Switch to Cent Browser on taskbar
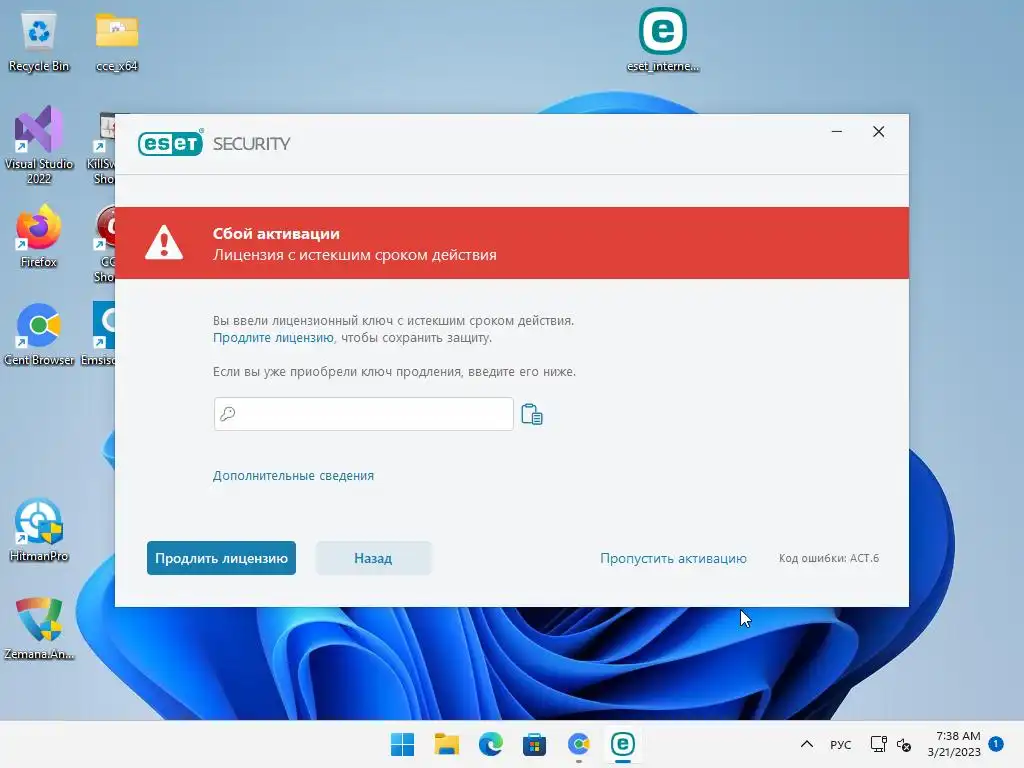The height and width of the screenshot is (768, 1024). pos(579,744)
